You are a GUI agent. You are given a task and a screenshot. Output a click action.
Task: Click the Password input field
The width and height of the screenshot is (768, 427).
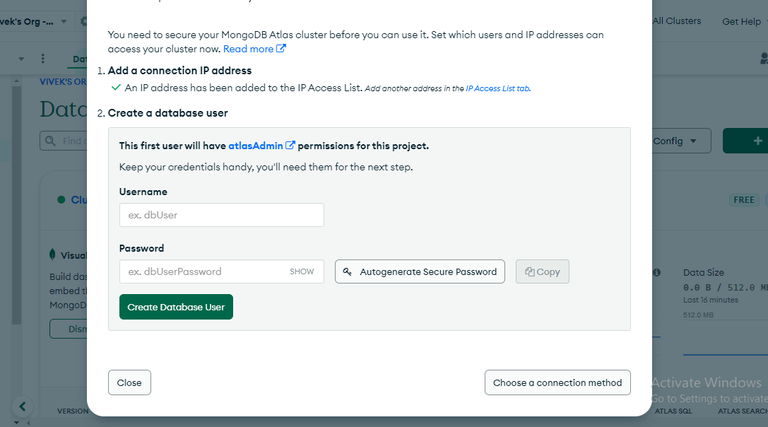(202, 271)
